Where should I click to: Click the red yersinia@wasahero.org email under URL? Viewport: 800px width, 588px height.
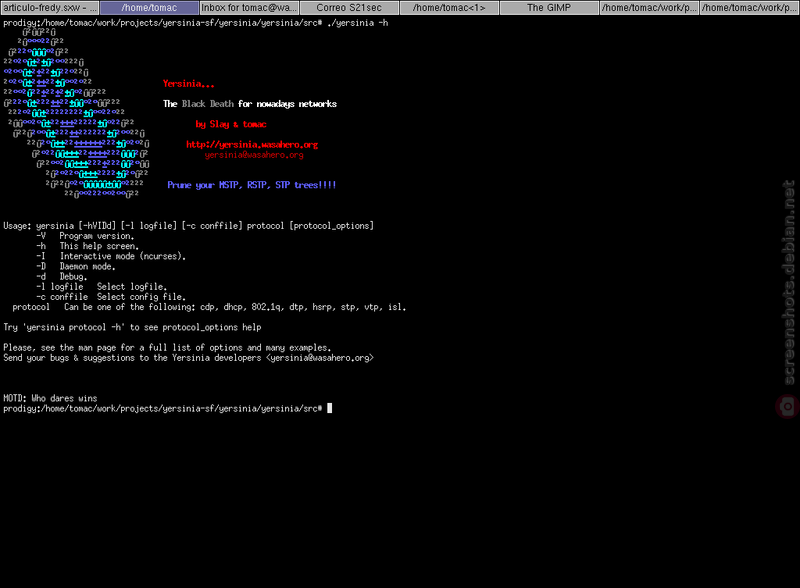[254, 155]
